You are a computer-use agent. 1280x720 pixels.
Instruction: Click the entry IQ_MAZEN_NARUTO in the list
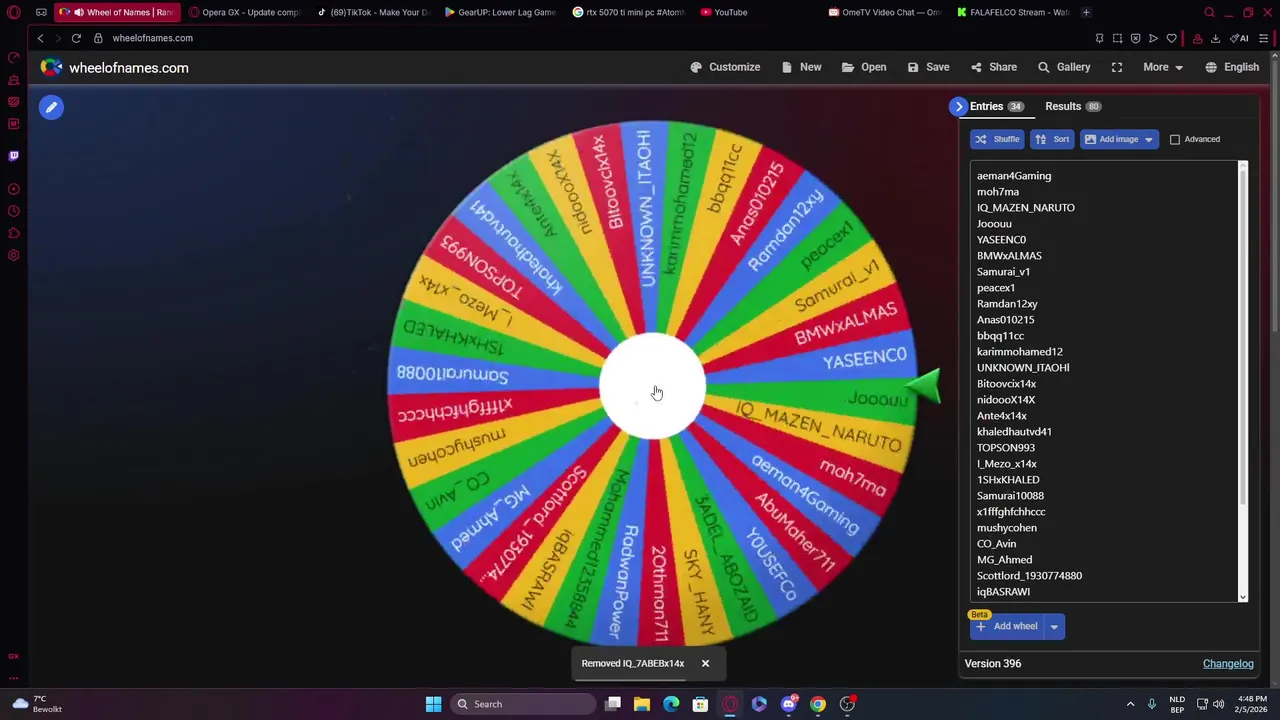pos(1026,208)
